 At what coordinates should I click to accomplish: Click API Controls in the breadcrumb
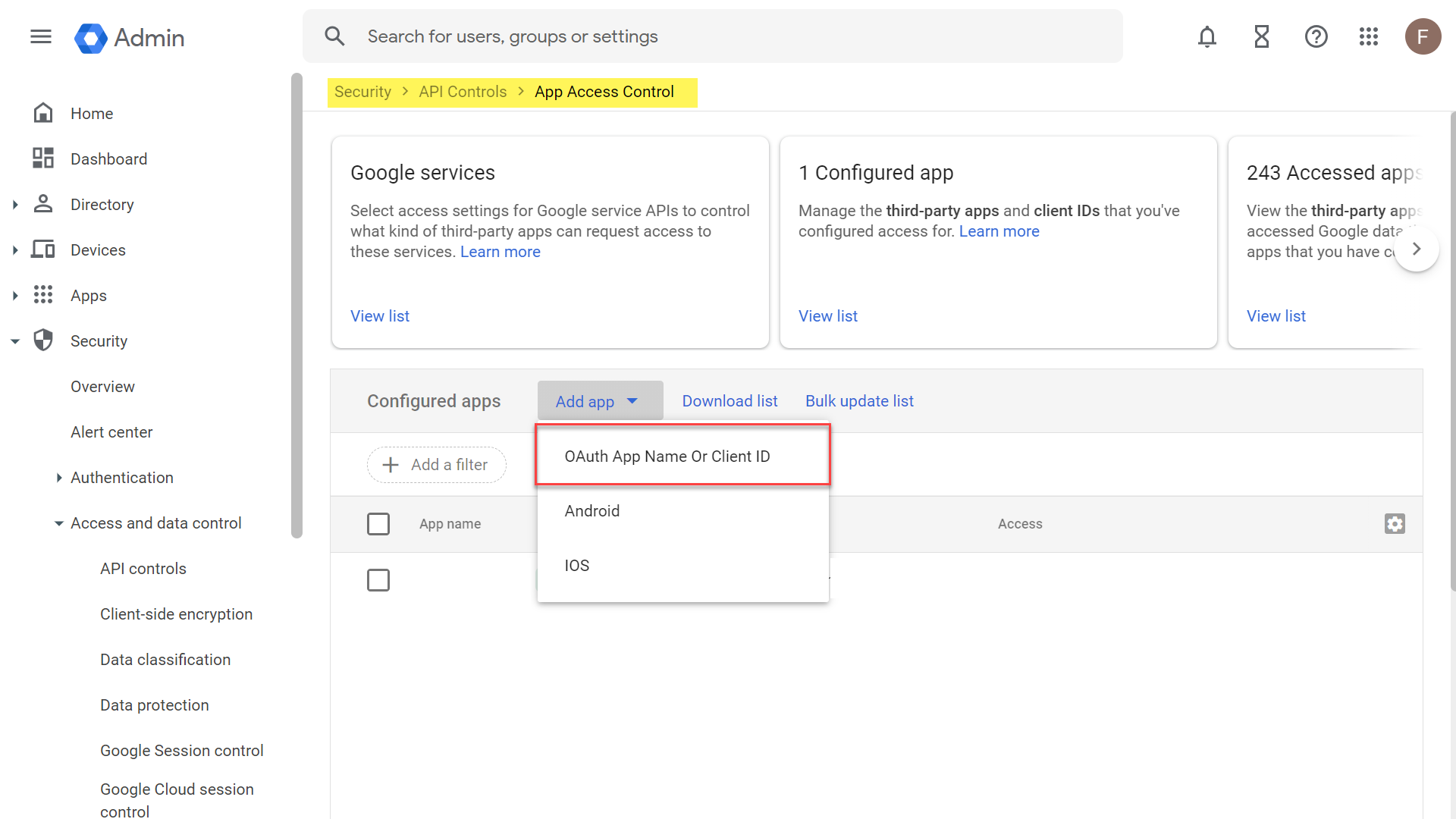(x=463, y=92)
